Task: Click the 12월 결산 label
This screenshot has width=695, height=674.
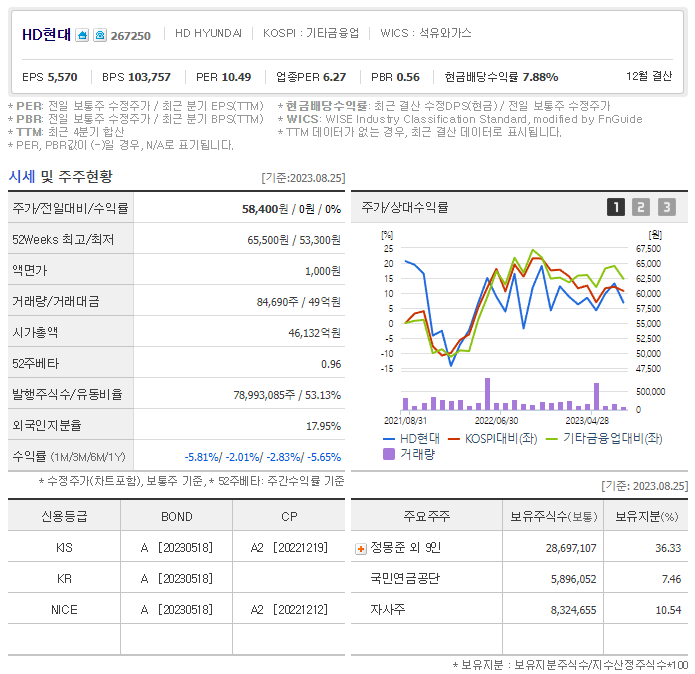Action: click(x=649, y=76)
